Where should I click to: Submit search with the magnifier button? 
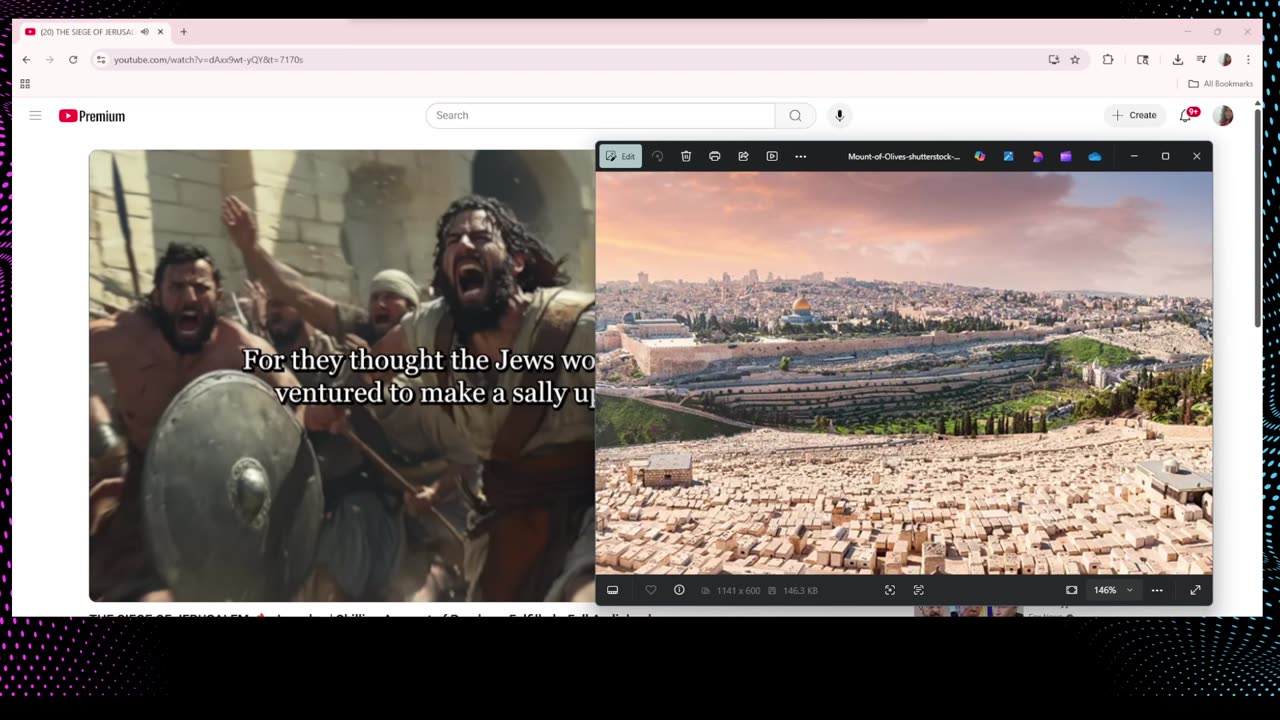(795, 116)
